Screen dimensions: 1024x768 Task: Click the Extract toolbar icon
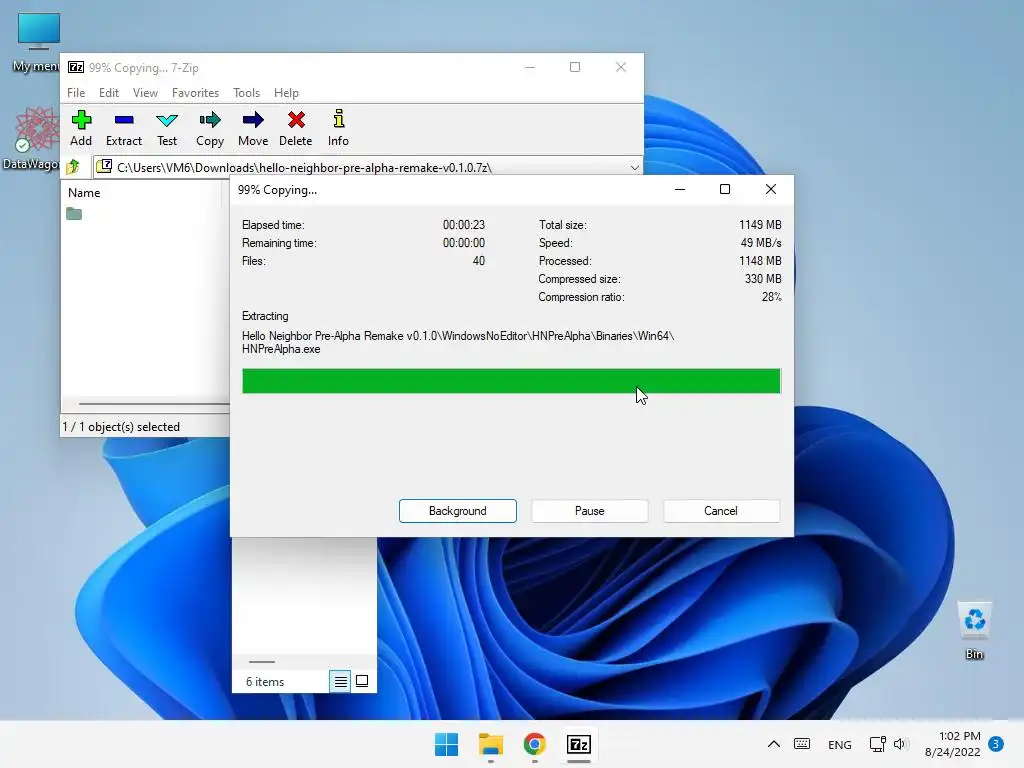click(x=123, y=128)
